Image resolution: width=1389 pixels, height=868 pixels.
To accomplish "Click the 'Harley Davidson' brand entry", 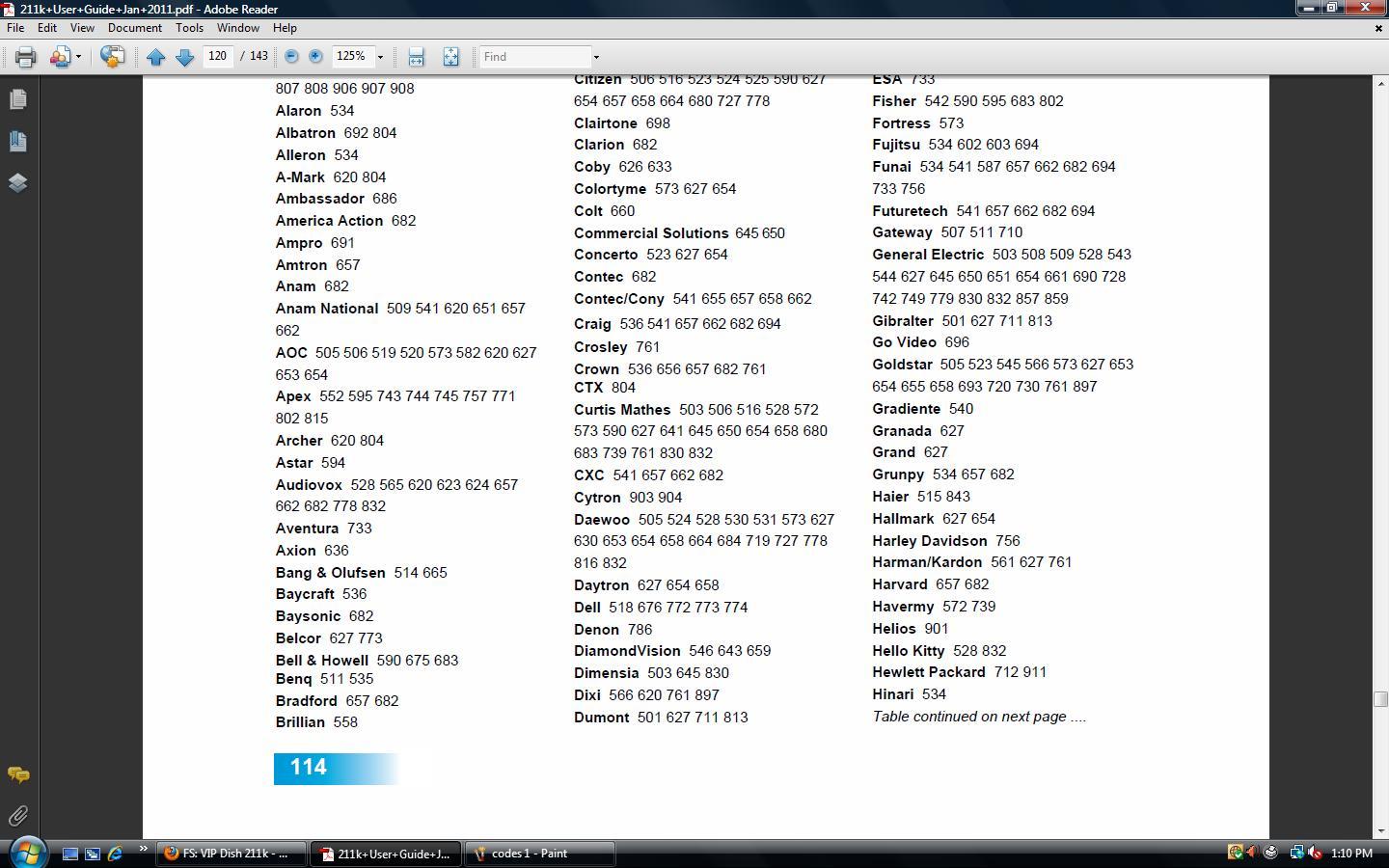I will pyautogui.click(x=930, y=541).
